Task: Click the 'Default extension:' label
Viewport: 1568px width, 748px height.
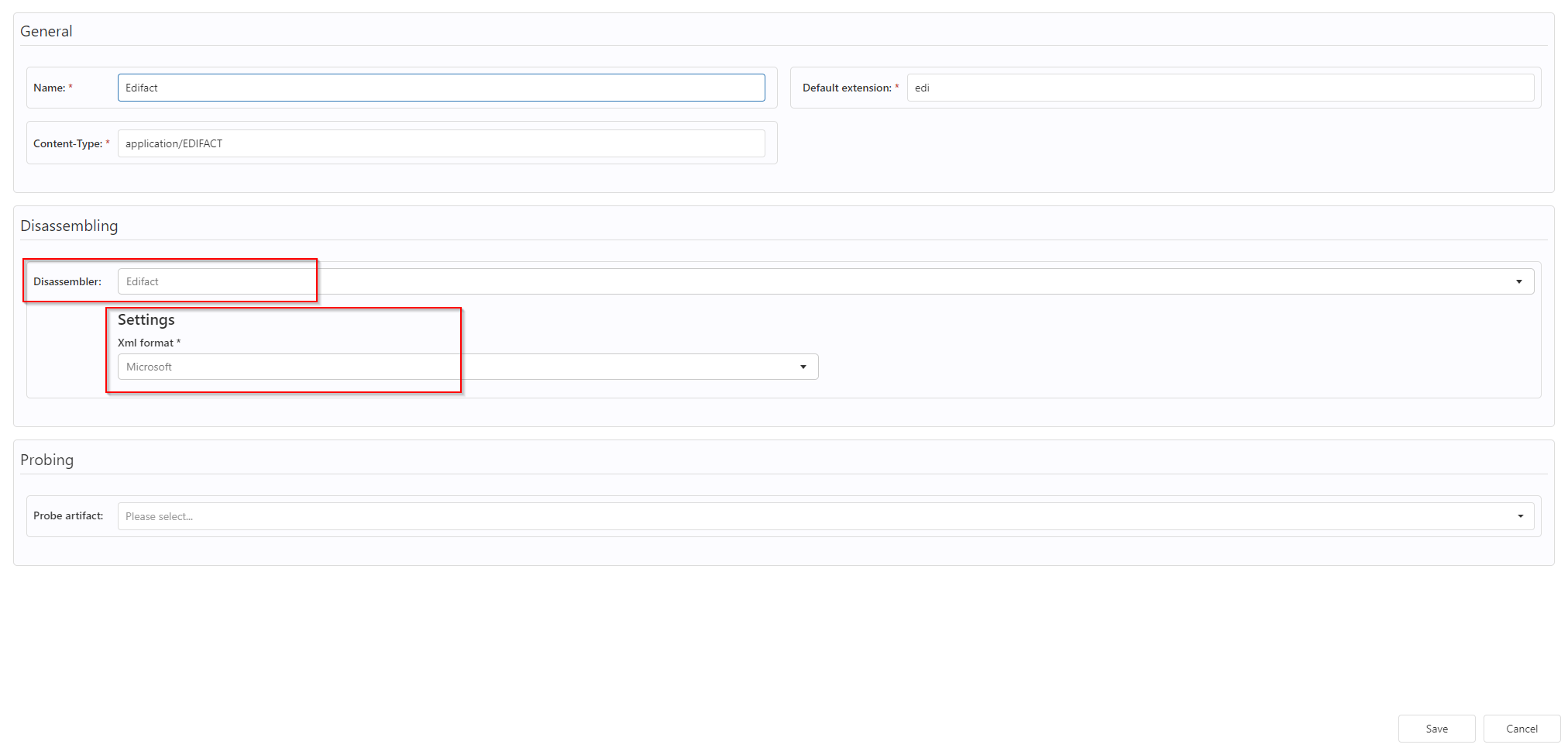Action: pyautogui.click(x=847, y=88)
